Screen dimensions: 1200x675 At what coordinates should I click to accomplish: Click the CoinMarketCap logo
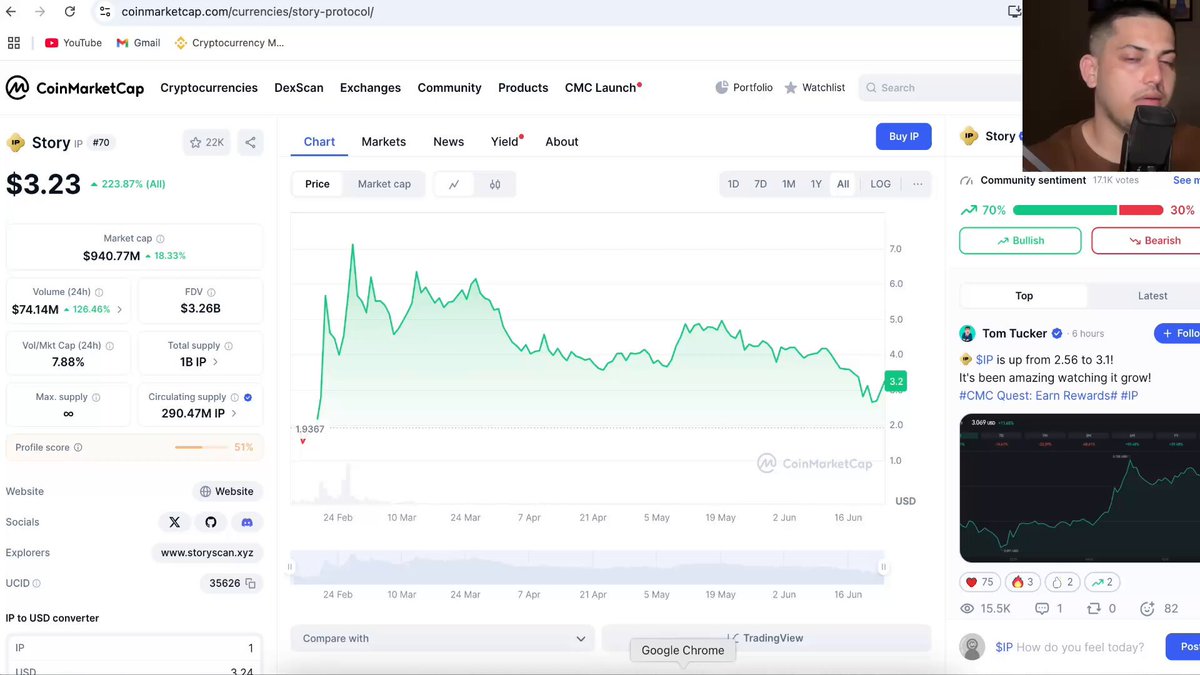click(x=75, y=88)
